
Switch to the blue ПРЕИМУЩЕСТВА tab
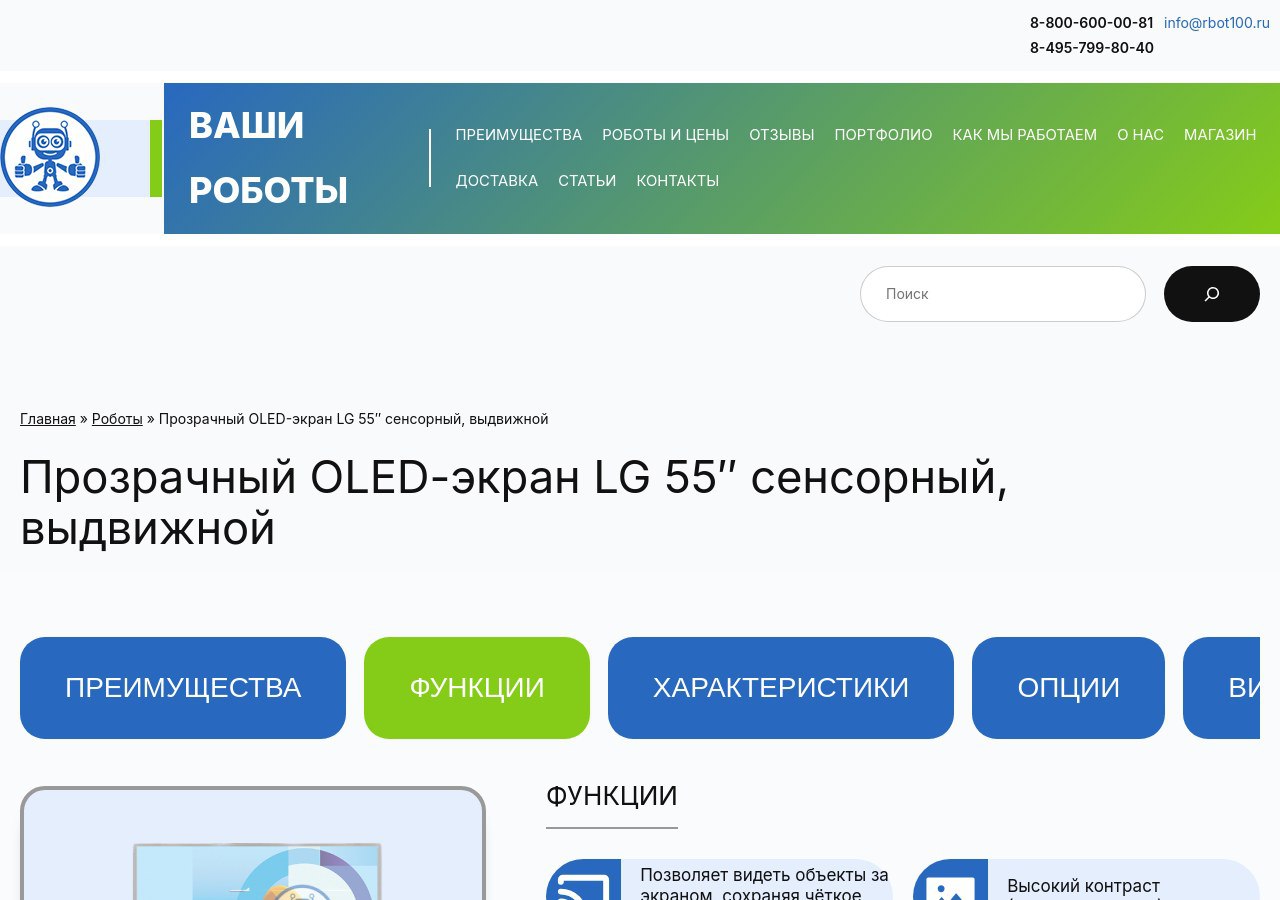183,688
